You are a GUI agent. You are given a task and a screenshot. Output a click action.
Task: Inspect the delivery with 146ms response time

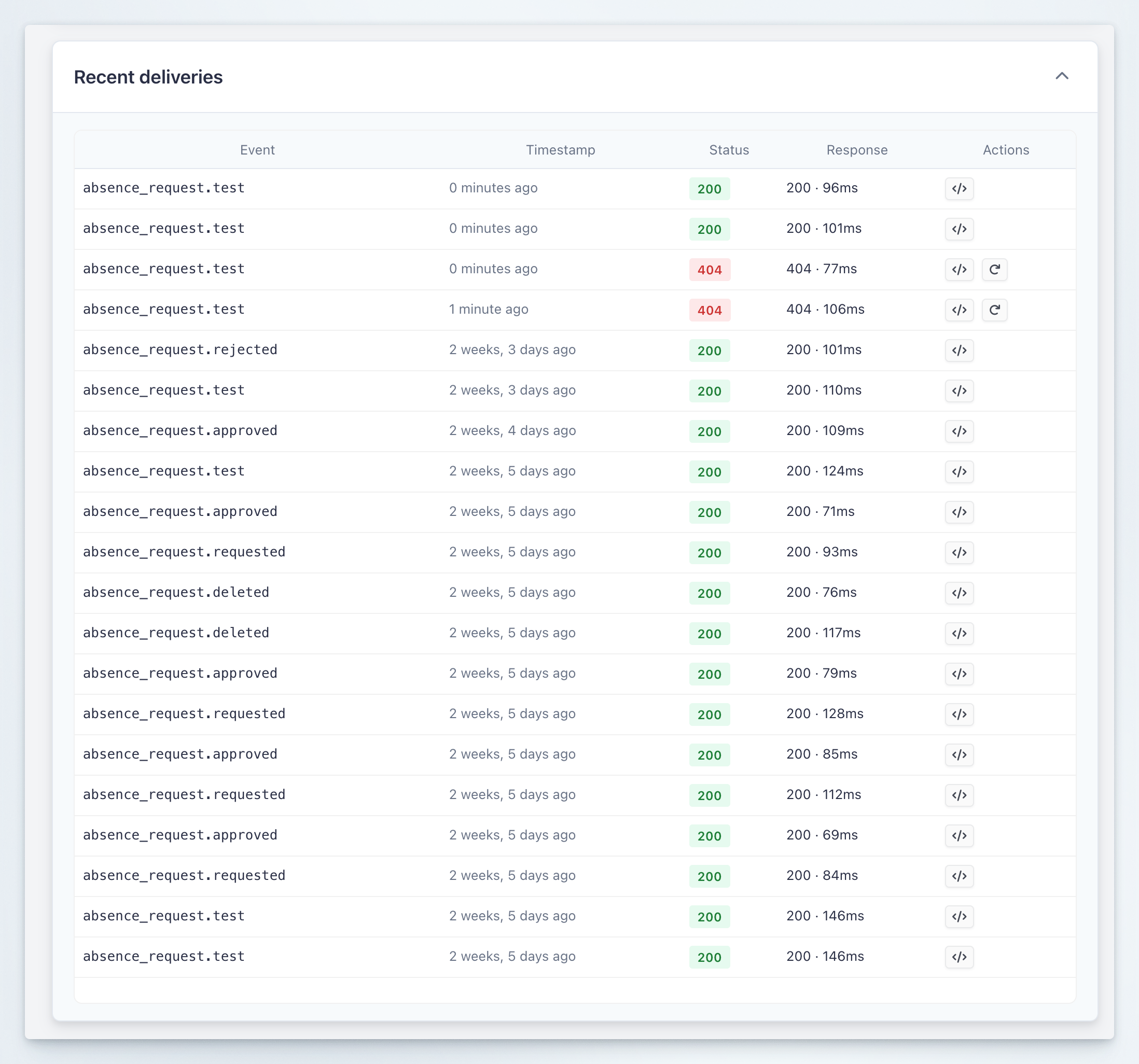(959, 917)
